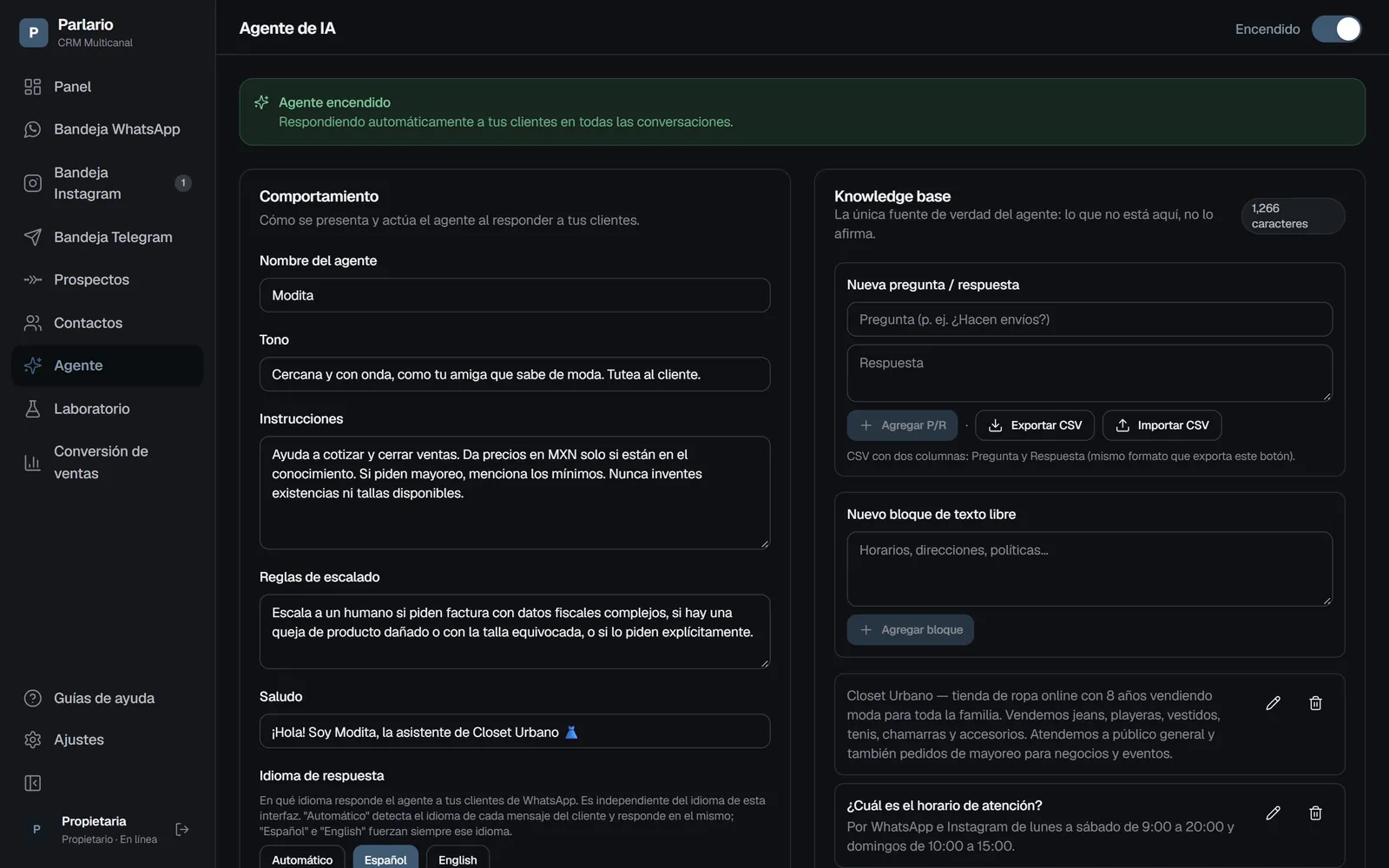Click the sparkle icon in Agente encendido banner
Image resolution: width=1389 pixels, height=868 pixels.
coord(261,102)
